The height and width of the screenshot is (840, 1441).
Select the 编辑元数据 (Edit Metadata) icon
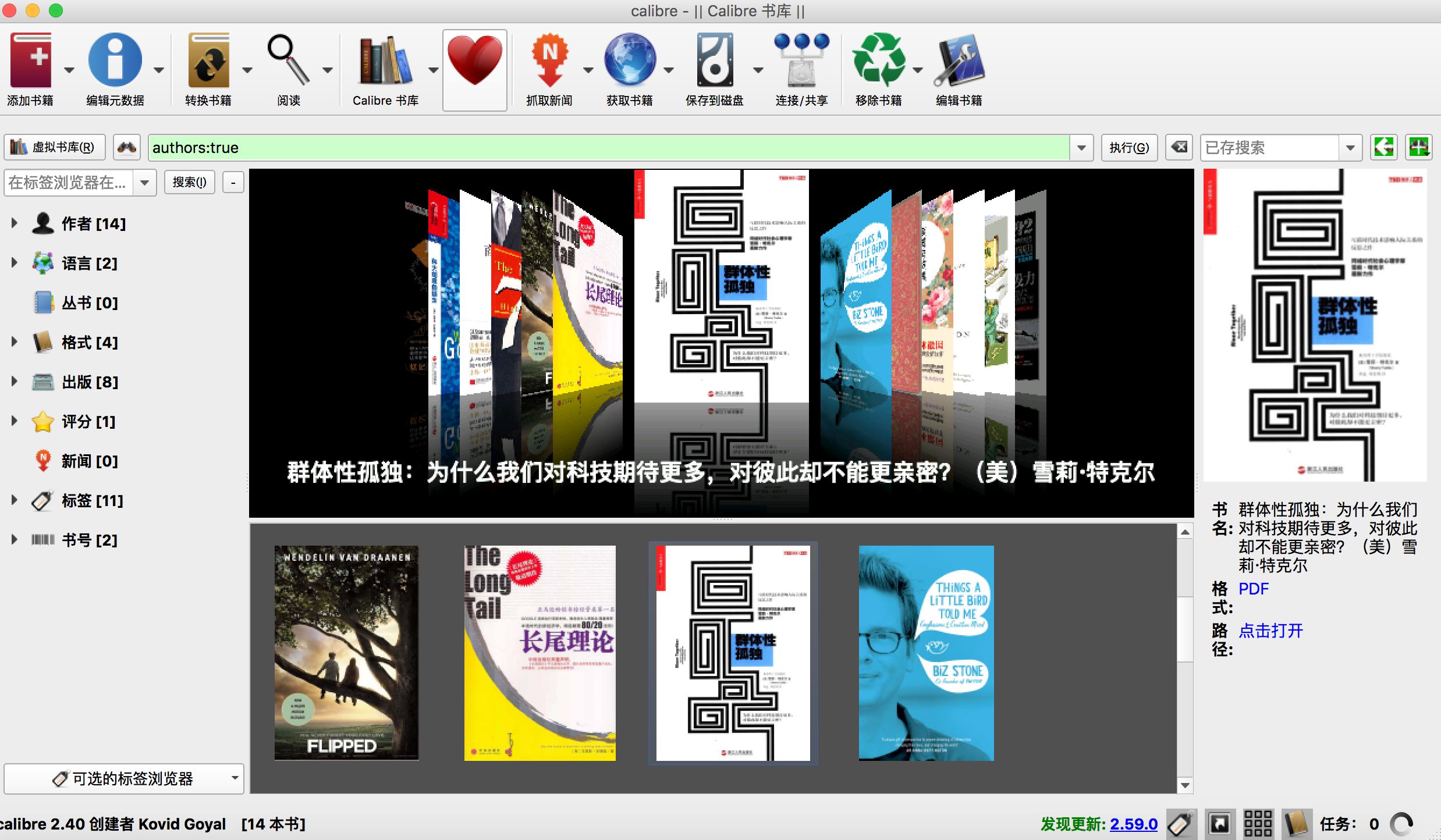[x=114, y=61]
